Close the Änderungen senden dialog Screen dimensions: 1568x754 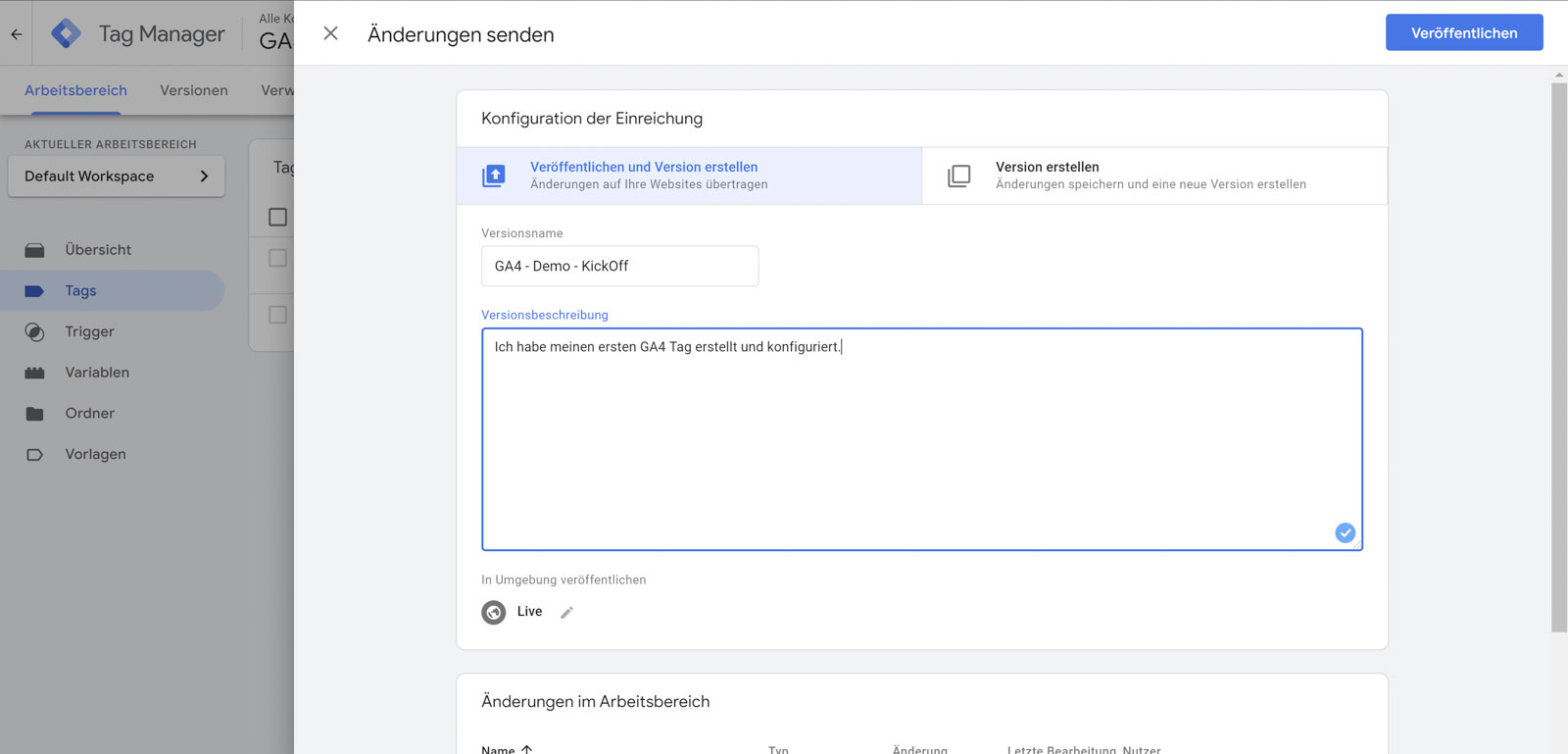click(x=330, y=33)
